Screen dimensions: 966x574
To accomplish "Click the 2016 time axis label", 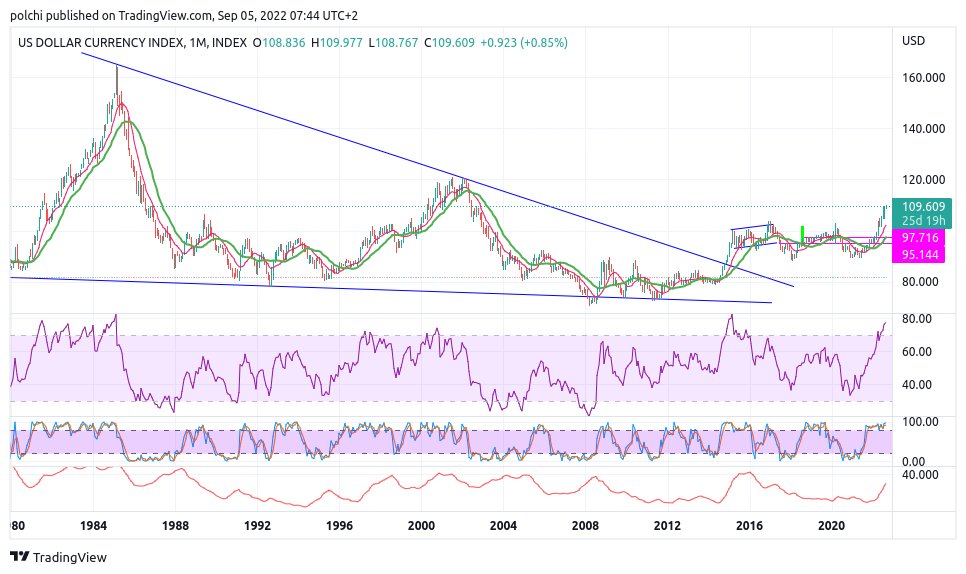I will tap(749, 525).
